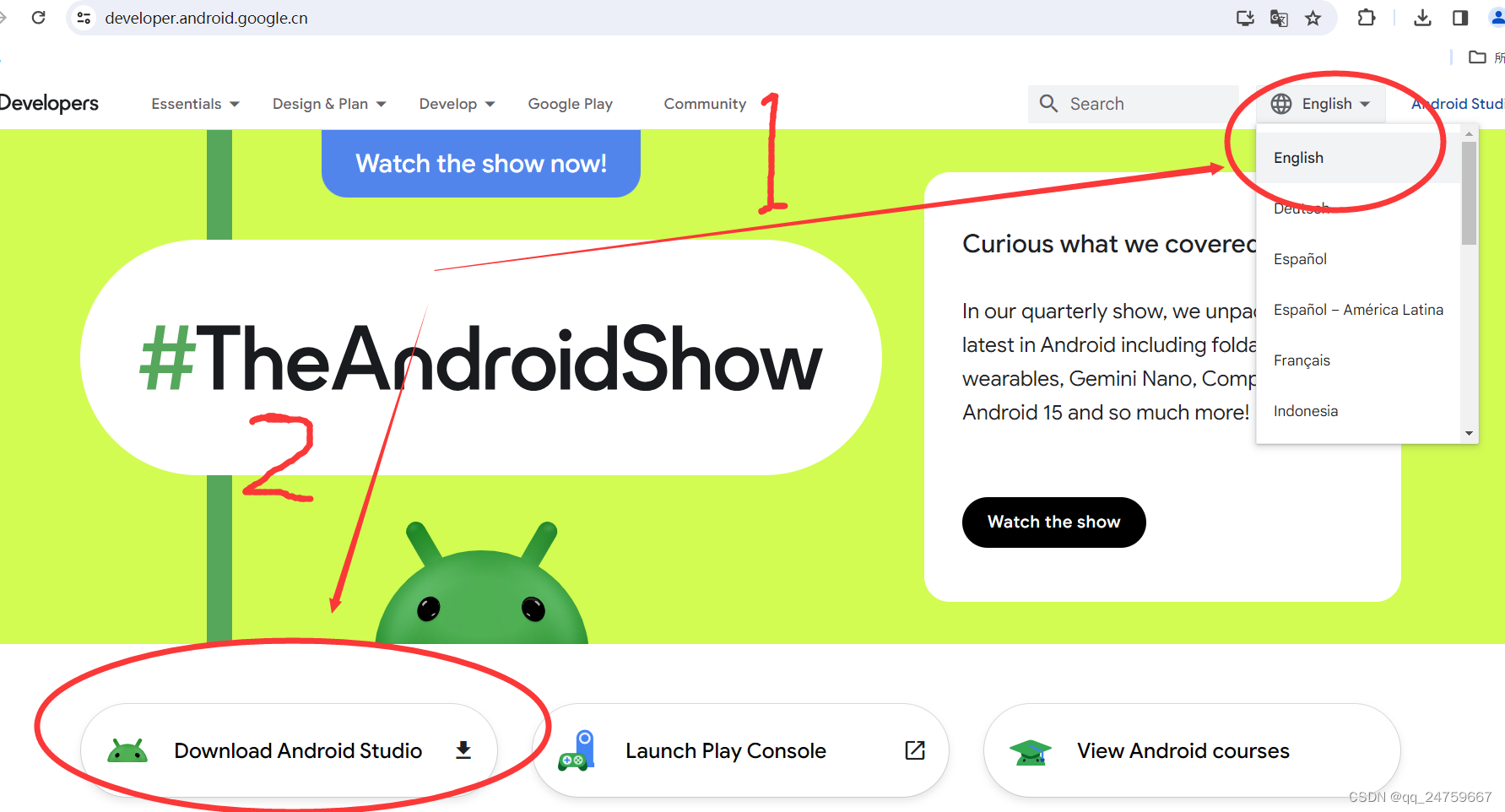Click Download Android Studio
The height and width of the screenshot is (812, 1505).
(289, 750)
